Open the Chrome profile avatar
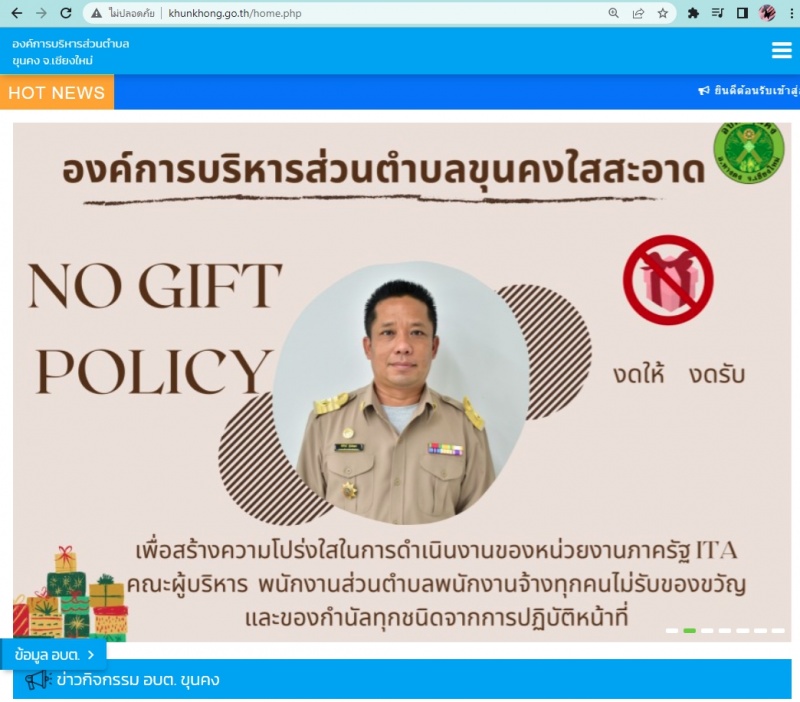 (767, 13)
